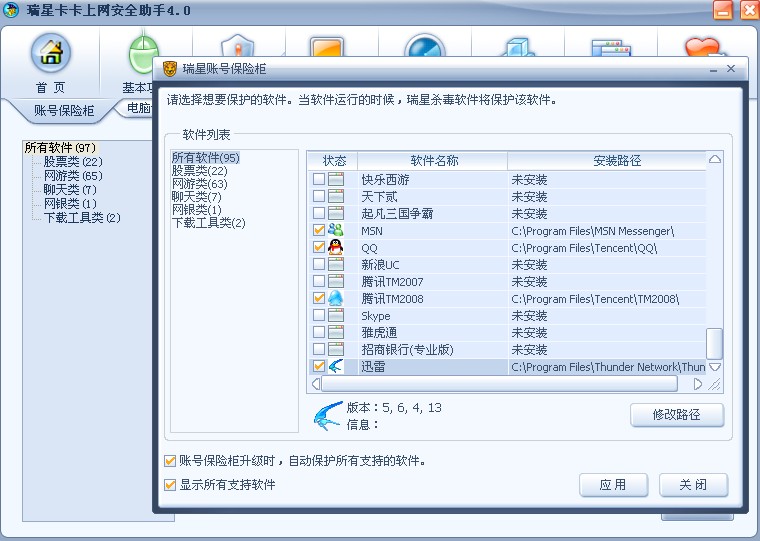
Task: Click the orange square icon in main toolbar
Action: pos(326,47)
